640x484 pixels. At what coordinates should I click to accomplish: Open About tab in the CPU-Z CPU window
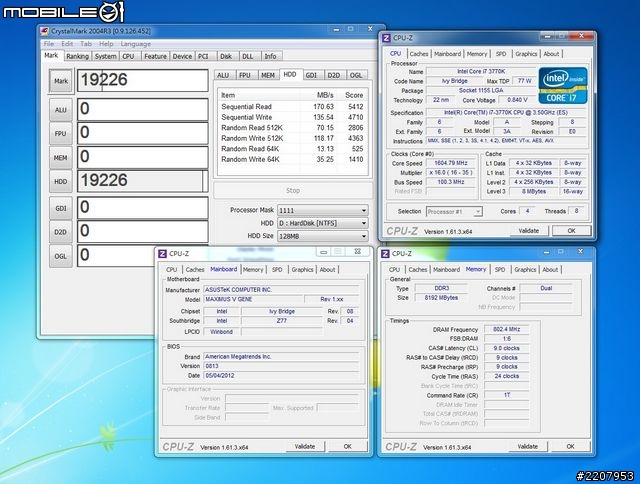click(x=551, y=54)
